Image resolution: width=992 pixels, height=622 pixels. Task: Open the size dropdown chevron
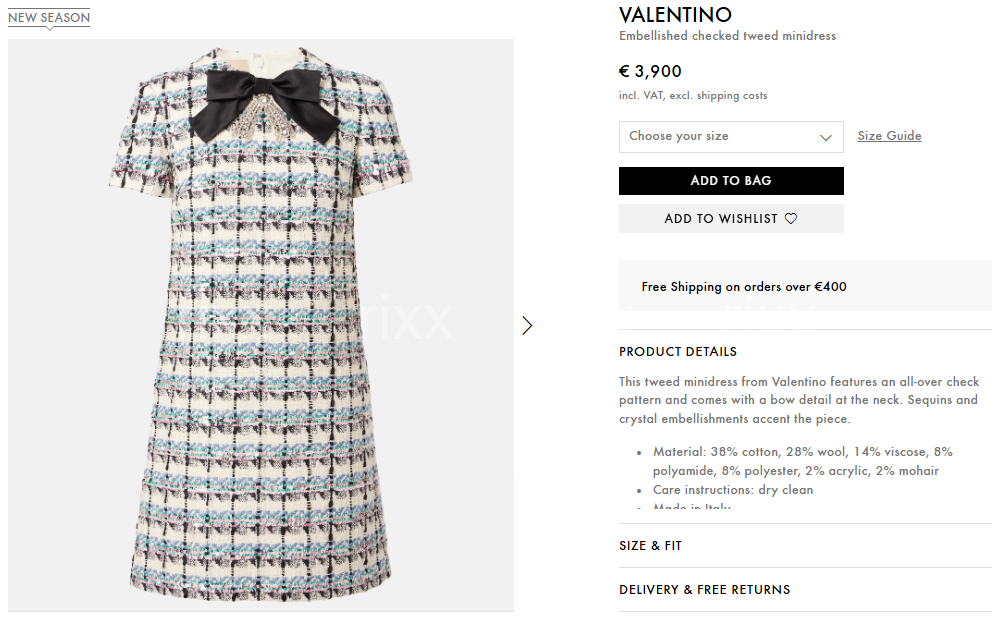pyautogui.click(x=826, y=137)
